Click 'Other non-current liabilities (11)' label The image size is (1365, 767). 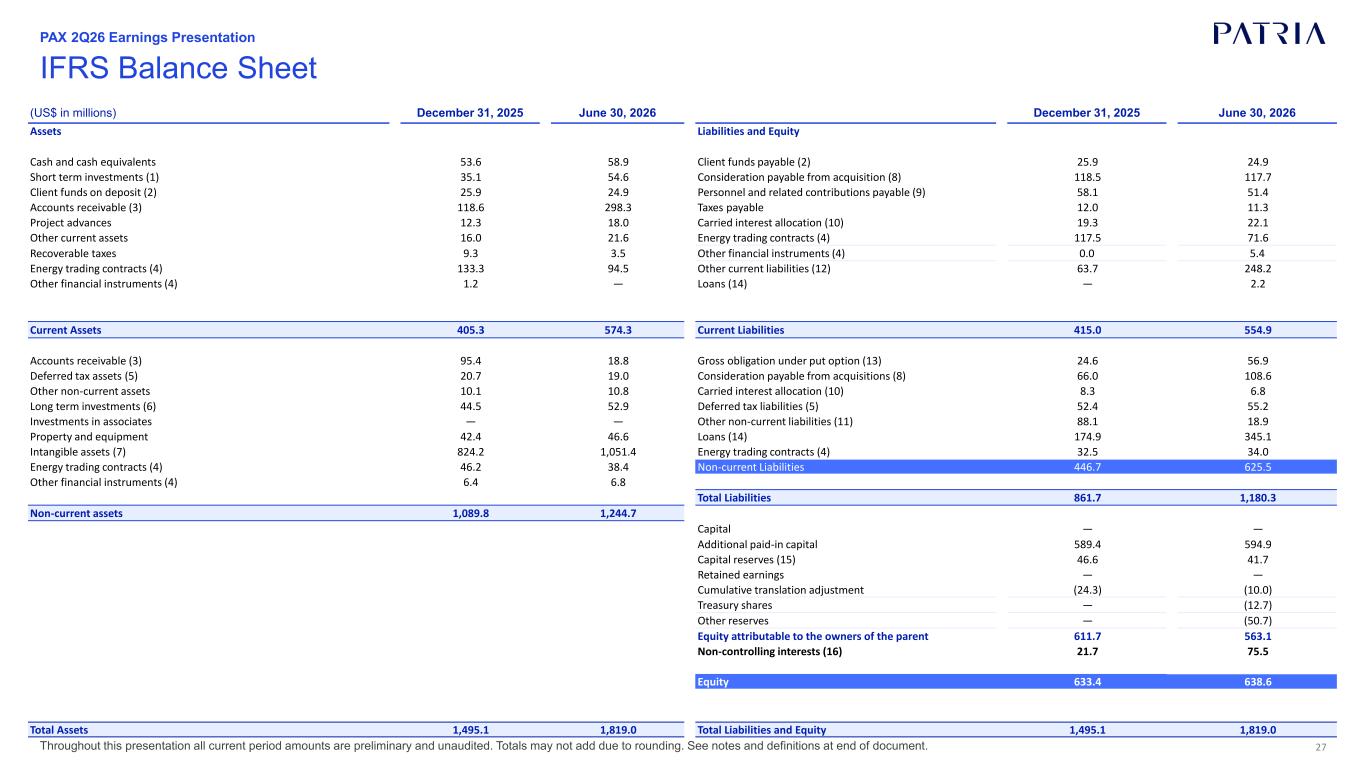tap(775, 421)
